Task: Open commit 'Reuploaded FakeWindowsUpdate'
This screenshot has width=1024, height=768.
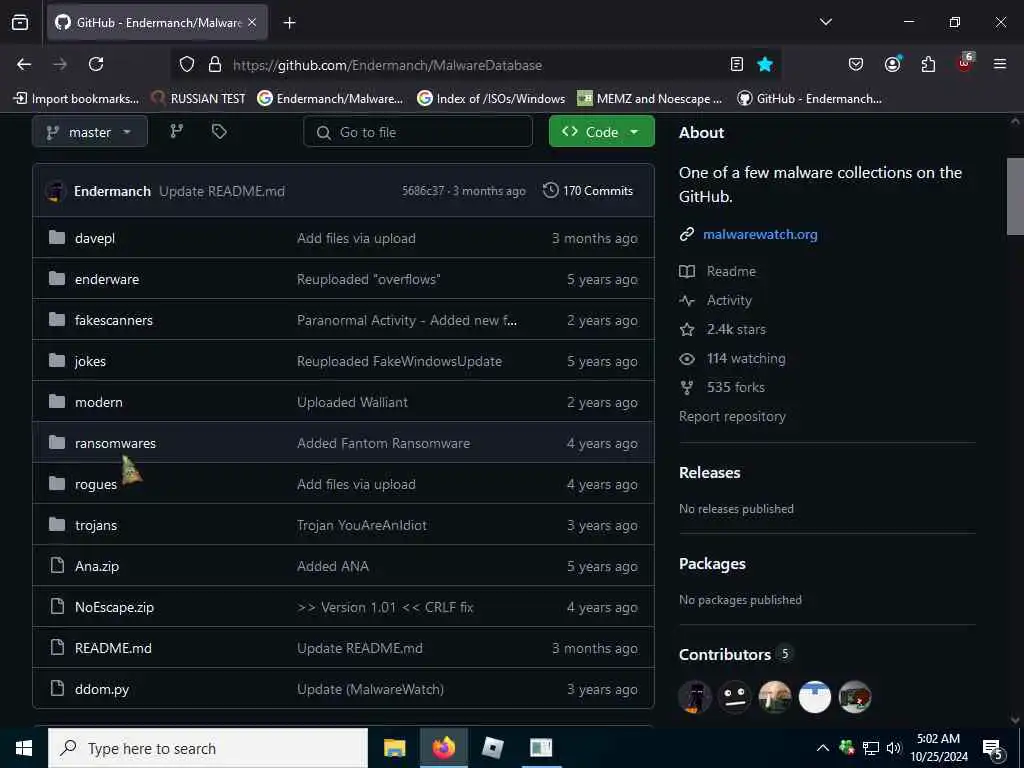Action: pos(399,362)
